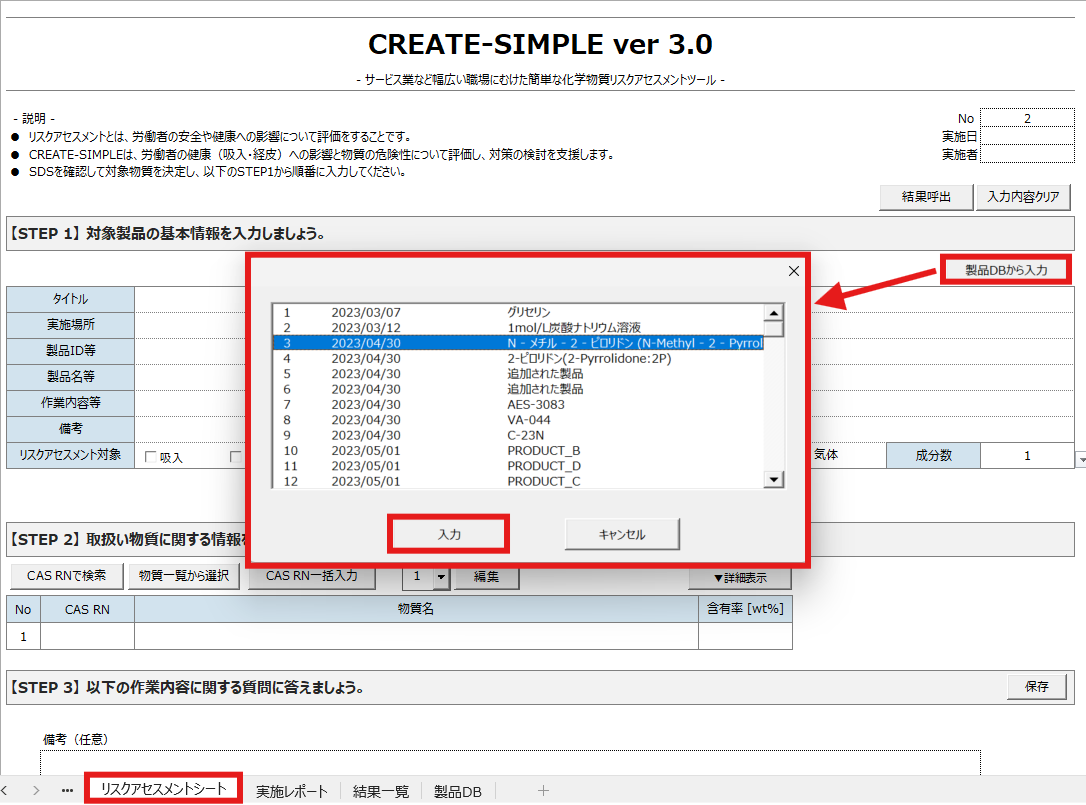
Task: Add a new sheet with the + icon
Action: (543, 790)
